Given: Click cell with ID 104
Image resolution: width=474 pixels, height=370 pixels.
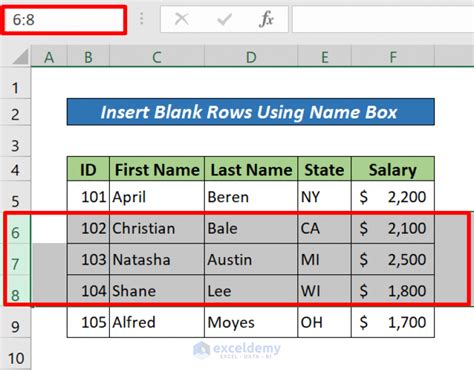Looking at the screenshot, I should 88,291.
